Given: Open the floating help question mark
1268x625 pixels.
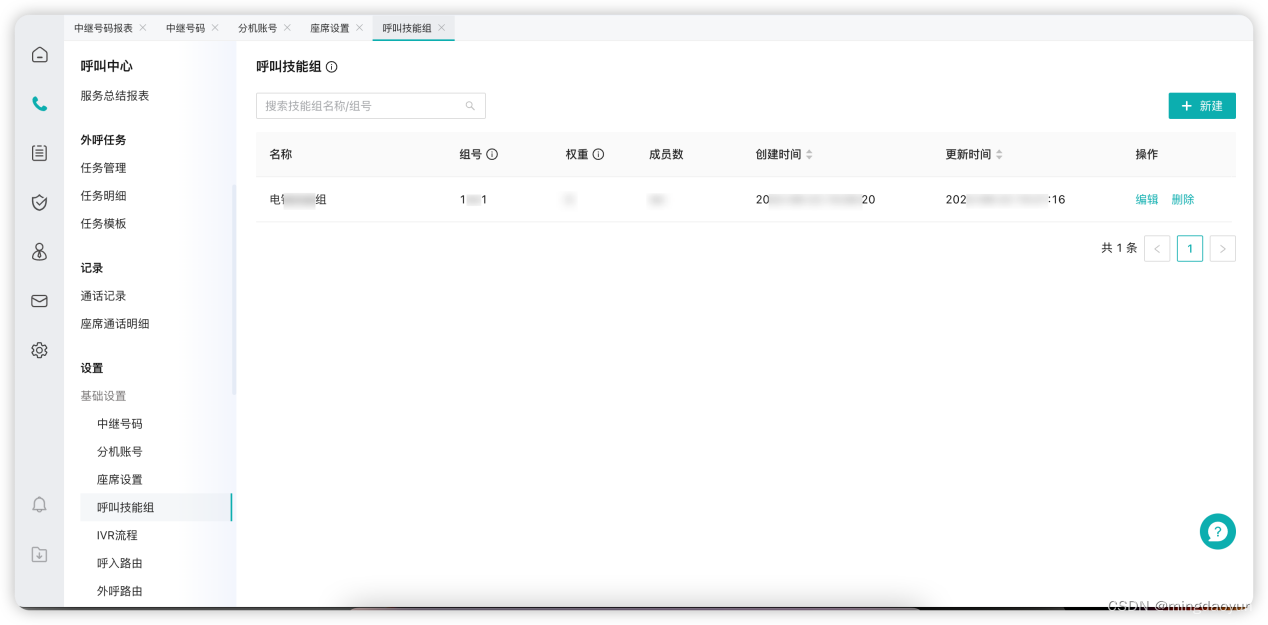Looking at the screenshot, I should (x=1217, y=532).
